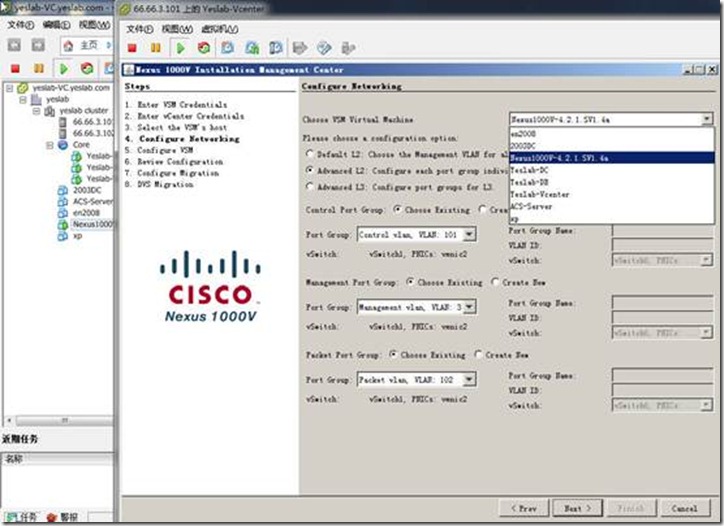Open the 任务 tasks tab in status bar
Screen dimensions: 724x526
(21, 517)
